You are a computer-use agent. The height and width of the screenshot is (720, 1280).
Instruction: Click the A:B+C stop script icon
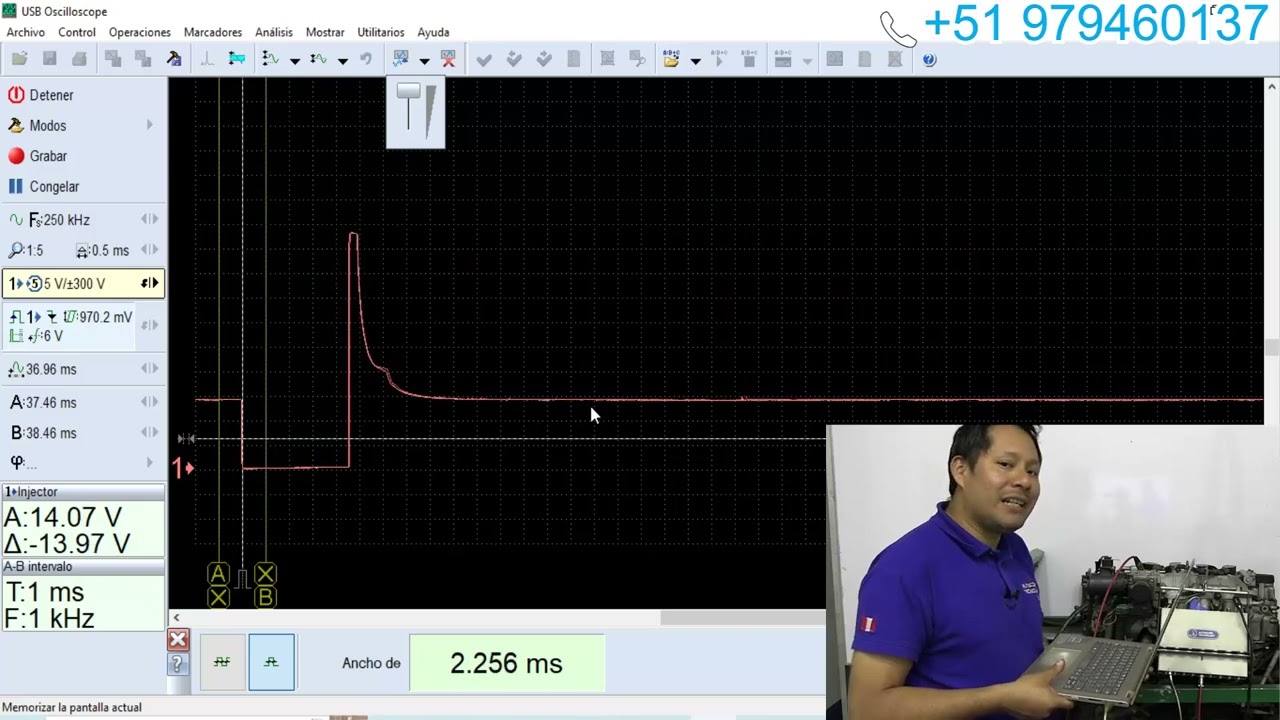point(749,60)
